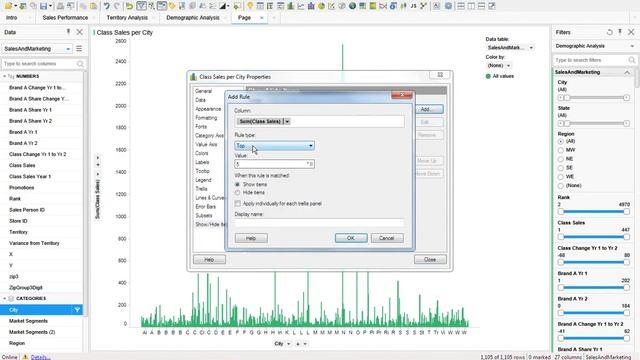Screen dimensions: 640x360
Task: Select Region filter WE option
Action: tap(561, 177)
